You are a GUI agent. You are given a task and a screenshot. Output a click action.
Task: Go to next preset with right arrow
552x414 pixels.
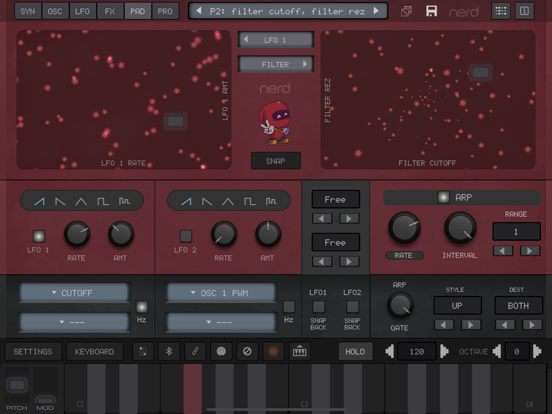[376, 11]
